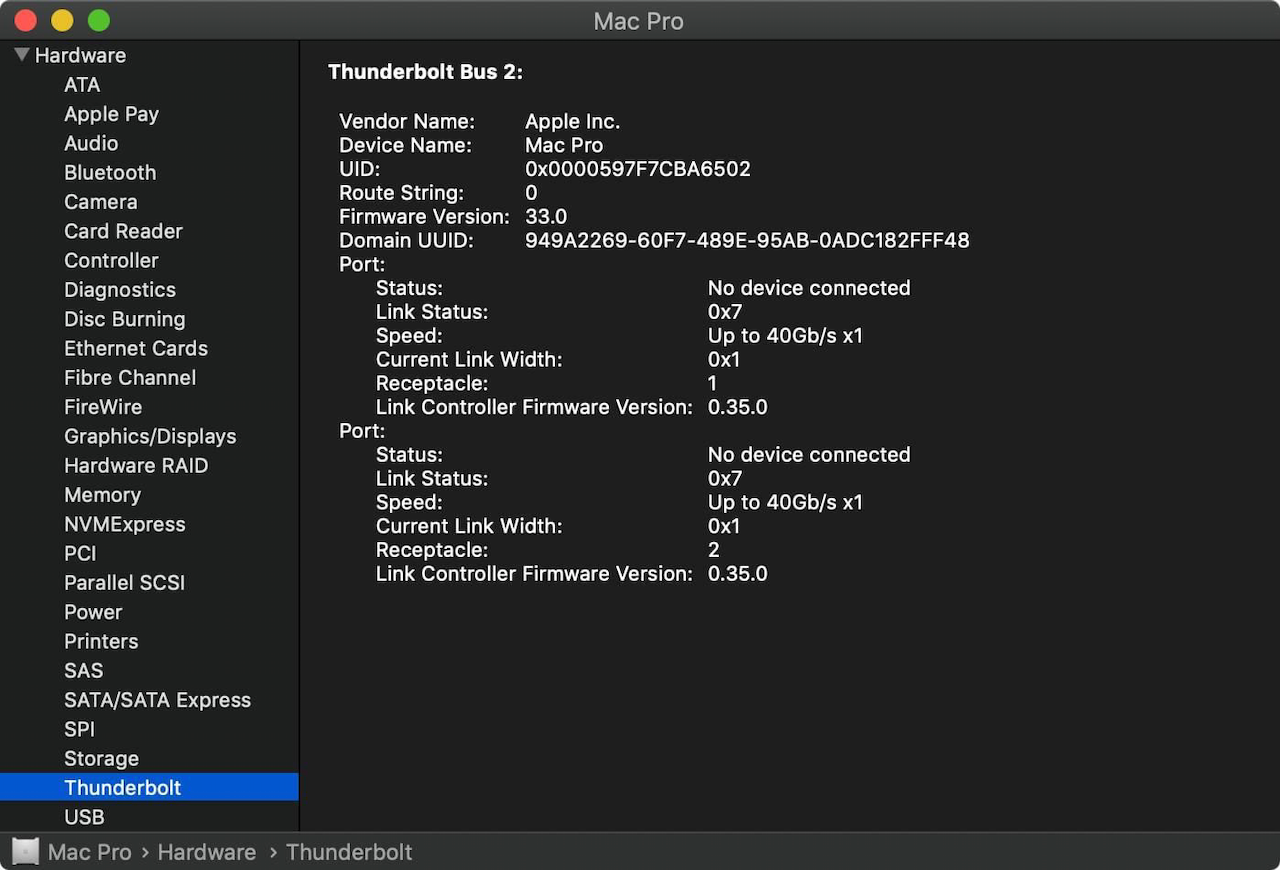Select USB in the sidebar

click(x=84, y=817)
